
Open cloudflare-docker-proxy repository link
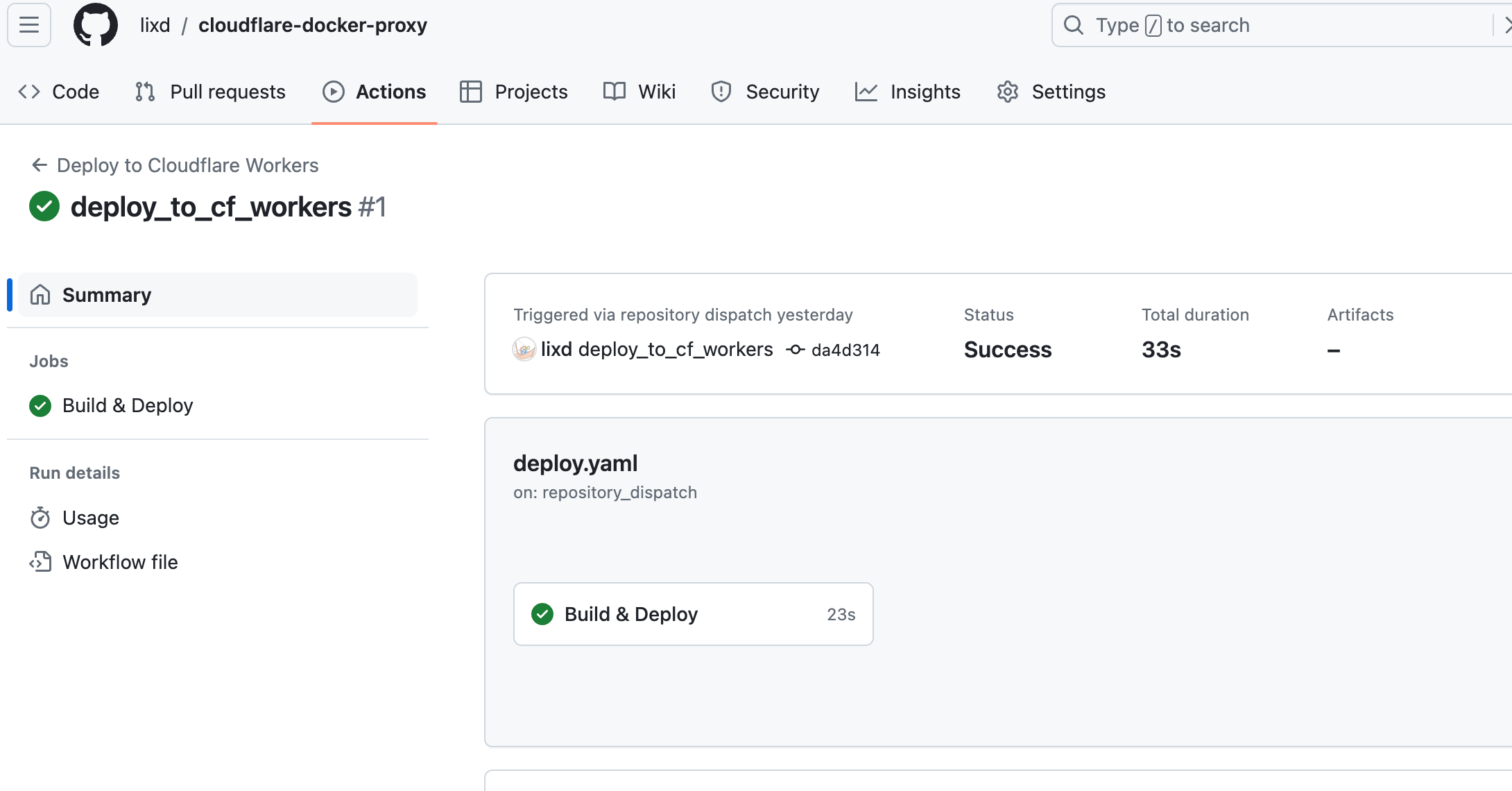click(312, 26)
